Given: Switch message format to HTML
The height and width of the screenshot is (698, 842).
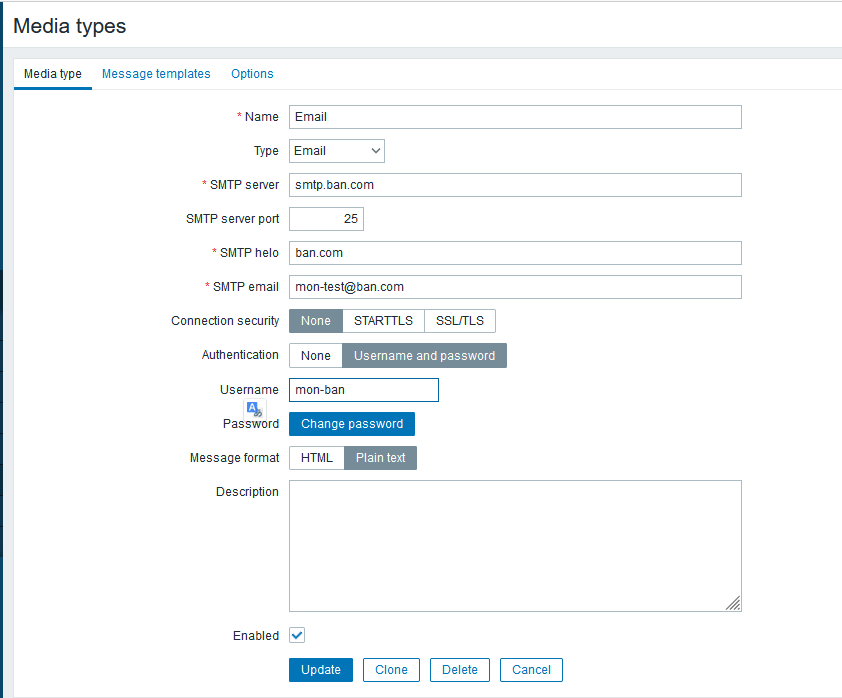Looking at the screenshot, I should click(316, 458).
